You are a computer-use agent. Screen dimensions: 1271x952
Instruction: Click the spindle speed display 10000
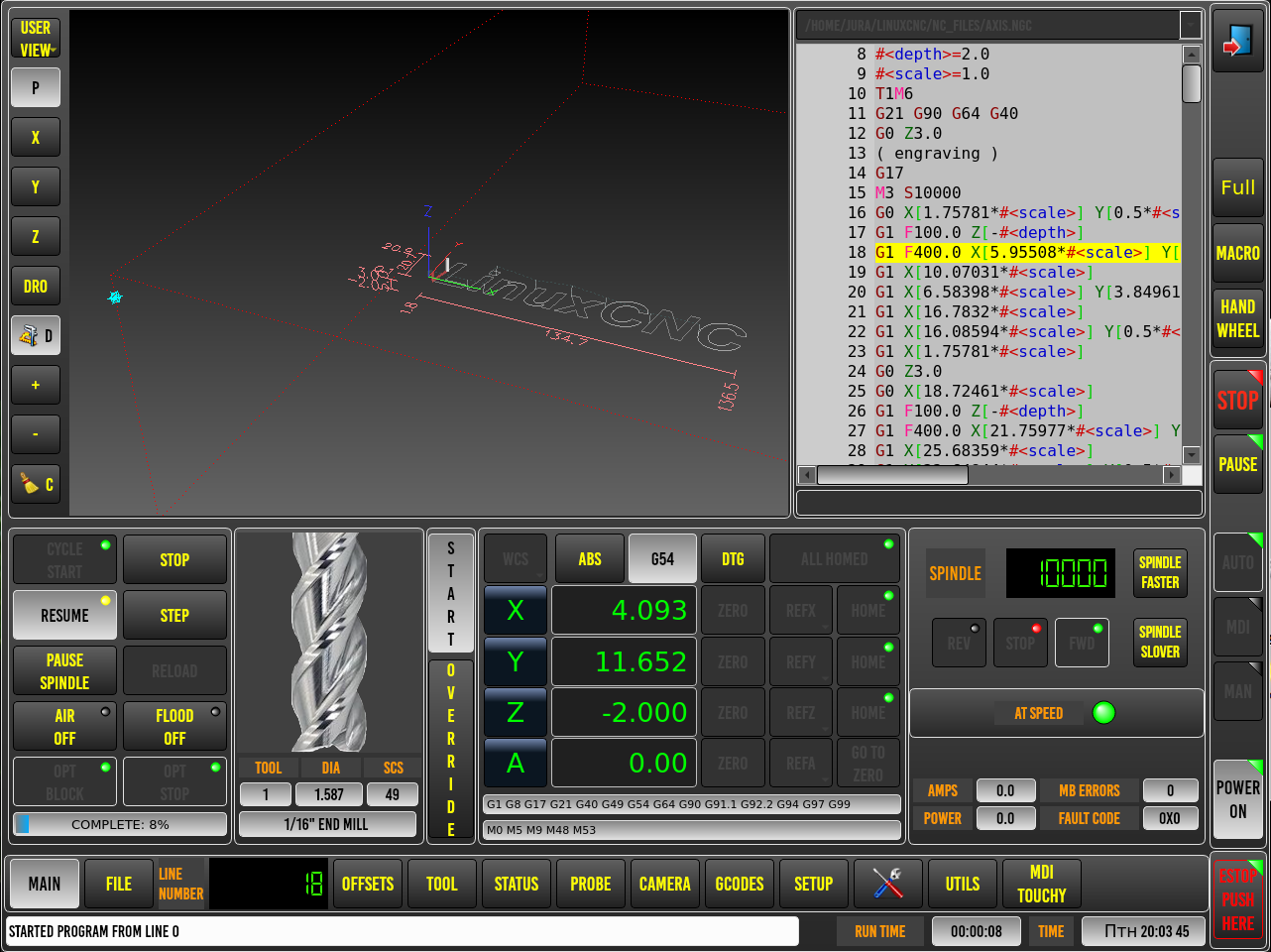[x=1061, y=573]
